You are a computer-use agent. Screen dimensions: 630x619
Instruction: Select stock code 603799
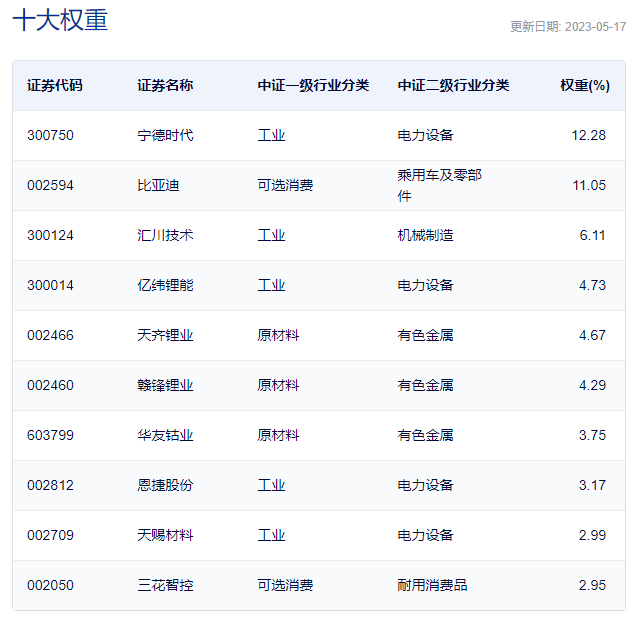pos(50,435)
